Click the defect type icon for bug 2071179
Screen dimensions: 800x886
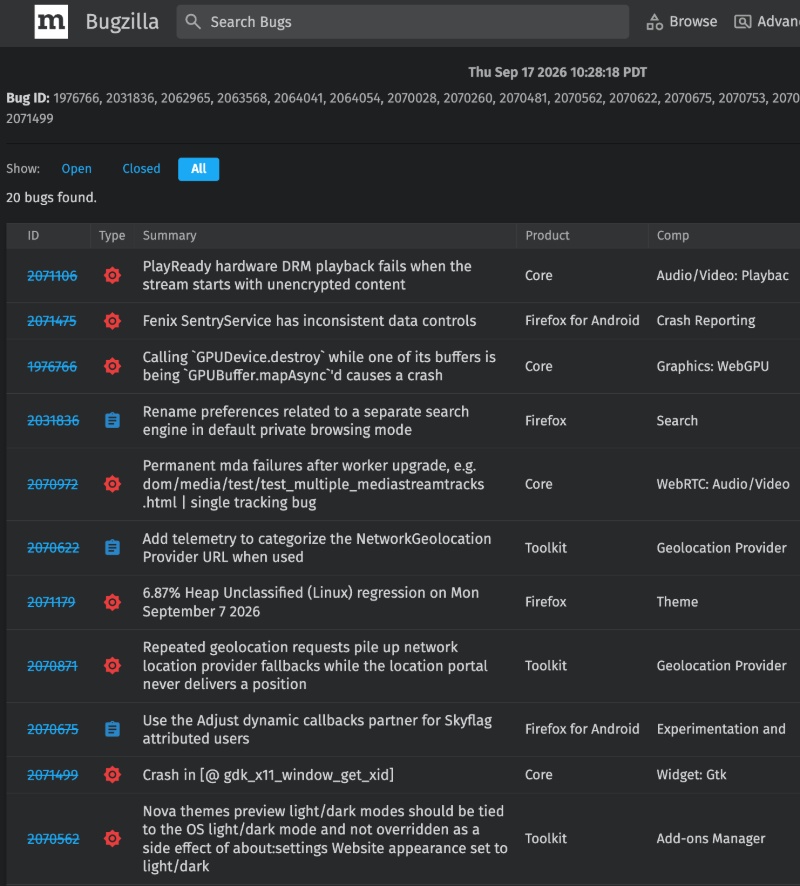click(112, 602)
